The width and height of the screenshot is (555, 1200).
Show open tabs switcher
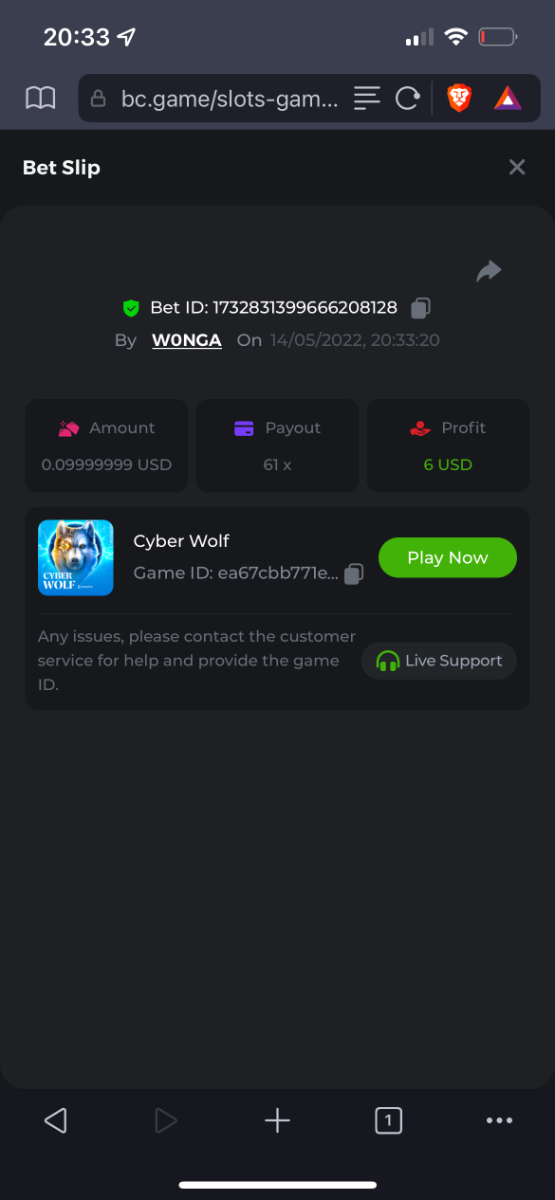388,1121
